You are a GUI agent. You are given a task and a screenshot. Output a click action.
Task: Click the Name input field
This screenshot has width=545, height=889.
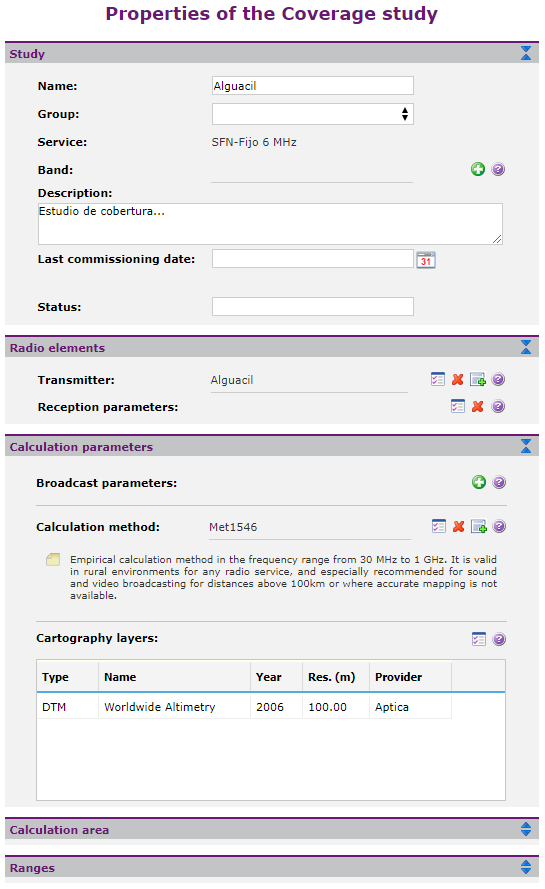point(312,86)
